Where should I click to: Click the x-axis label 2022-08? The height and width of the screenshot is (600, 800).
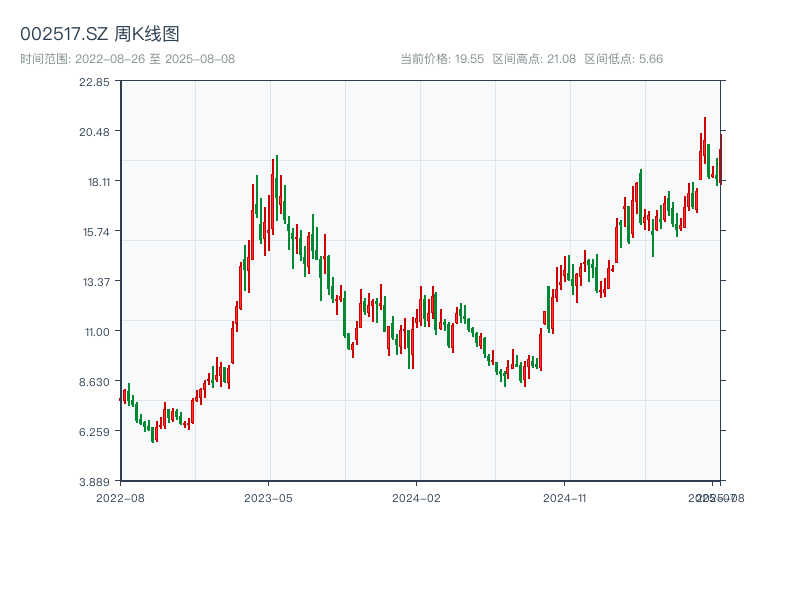(120, 498)
